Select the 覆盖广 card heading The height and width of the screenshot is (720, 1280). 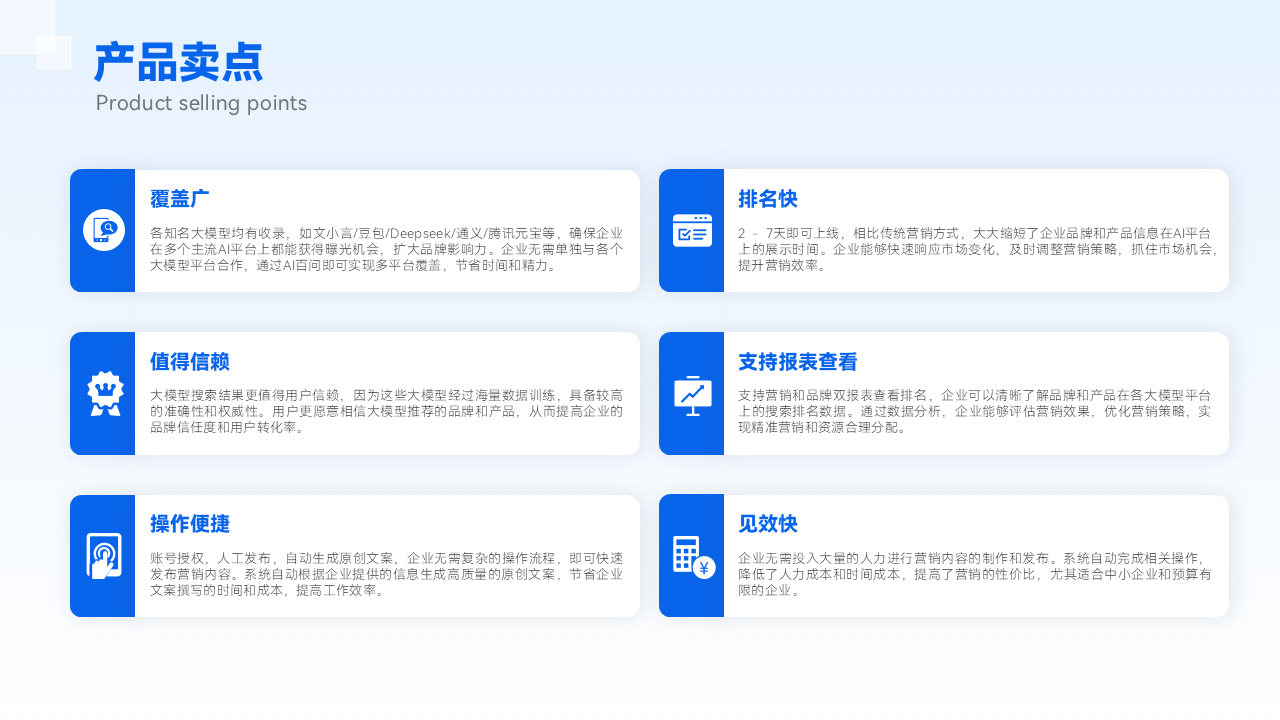point(179,199)
